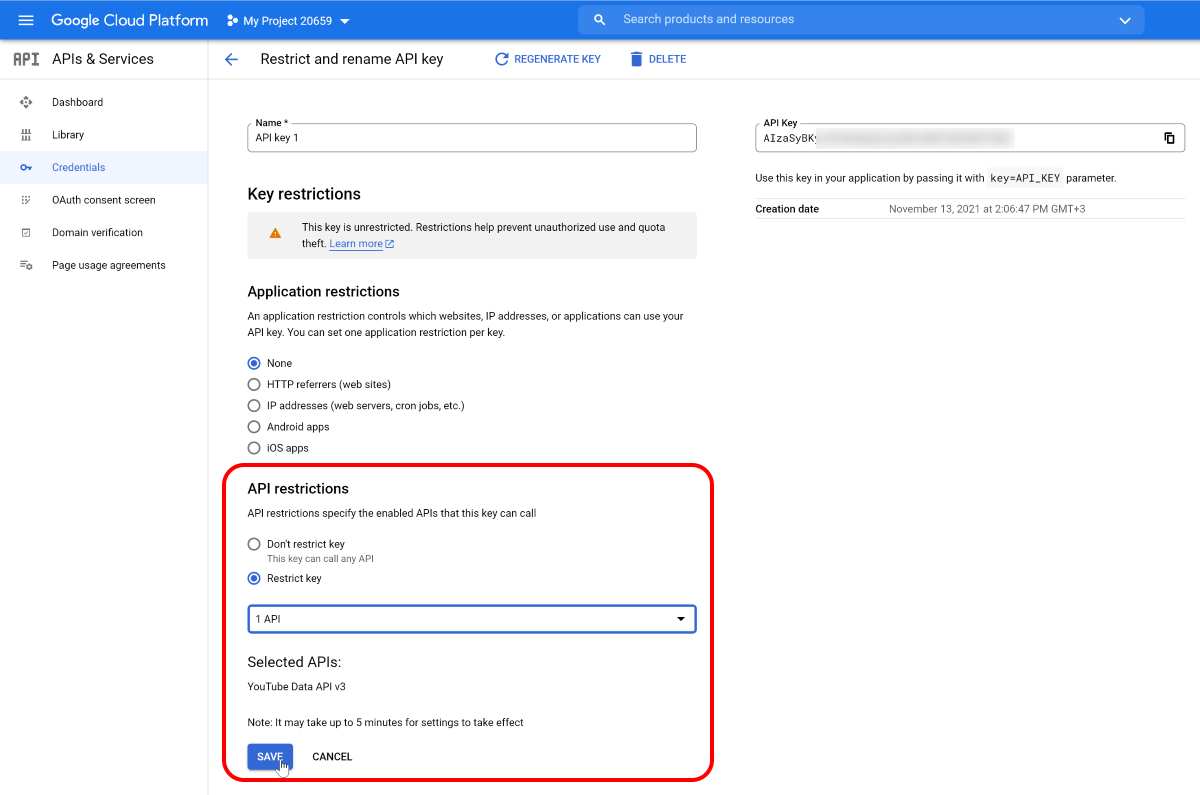Click REGENERATE KEY text

[557, 59]
